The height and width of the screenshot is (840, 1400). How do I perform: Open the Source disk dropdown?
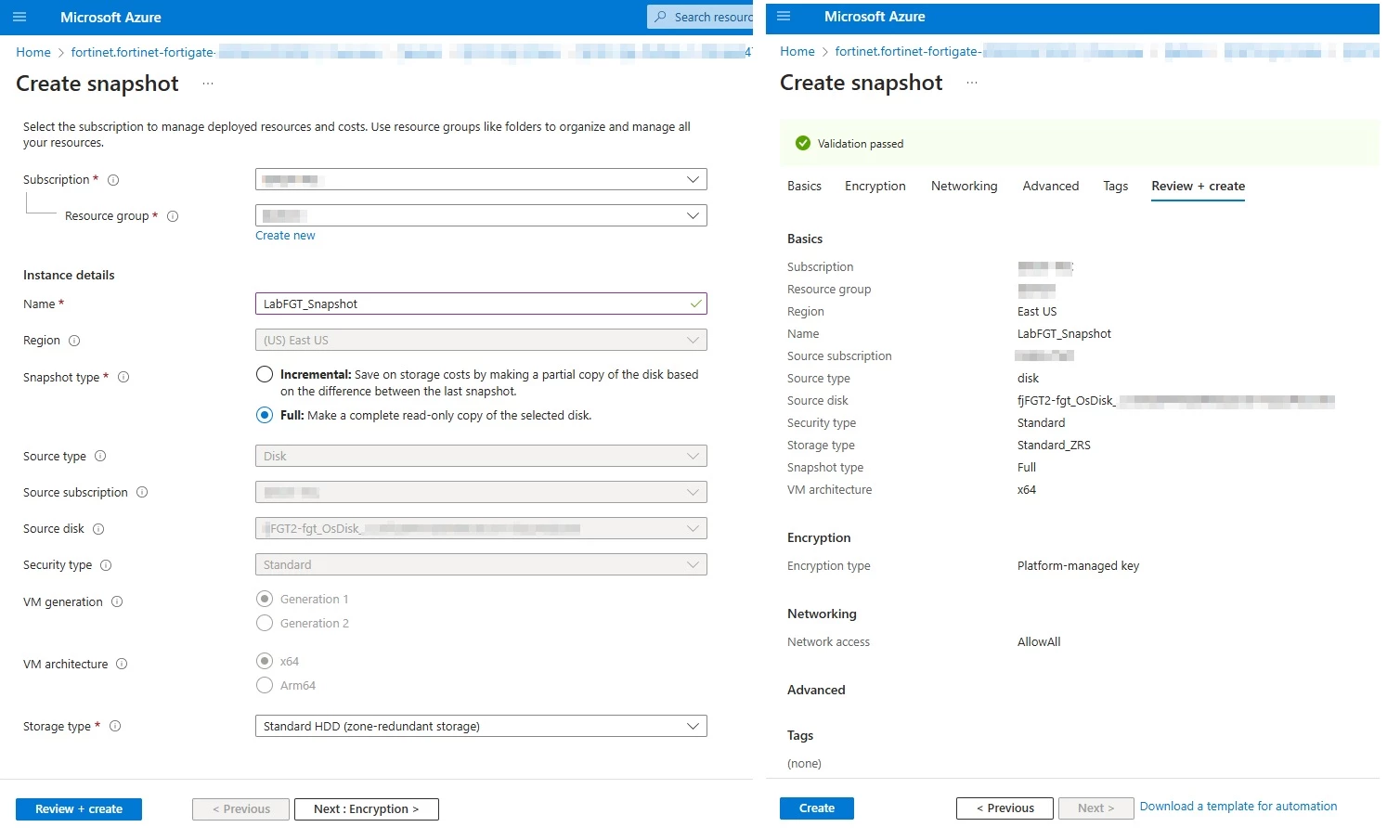click(x=481, y=528)
